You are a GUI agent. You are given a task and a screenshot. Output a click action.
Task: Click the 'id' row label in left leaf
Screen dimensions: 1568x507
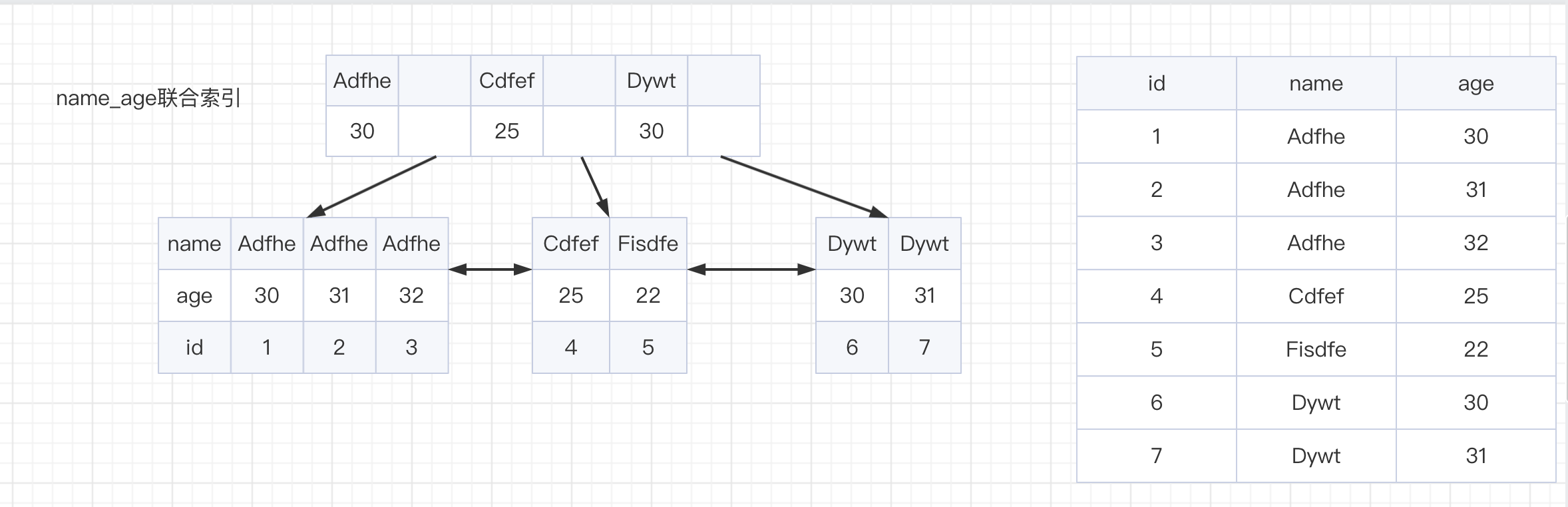194,347
